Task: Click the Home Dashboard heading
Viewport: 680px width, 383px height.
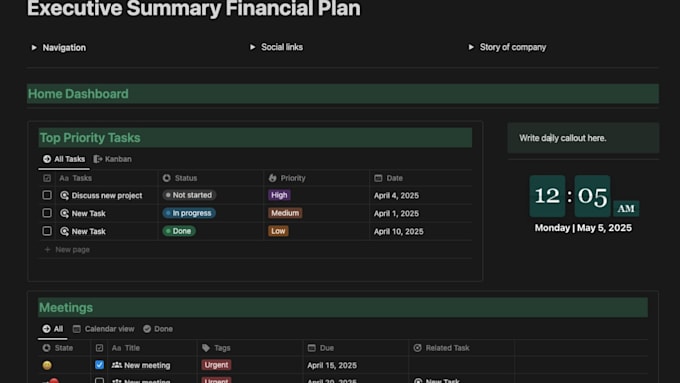Action: pyautogui.click(x=78, y=94)
